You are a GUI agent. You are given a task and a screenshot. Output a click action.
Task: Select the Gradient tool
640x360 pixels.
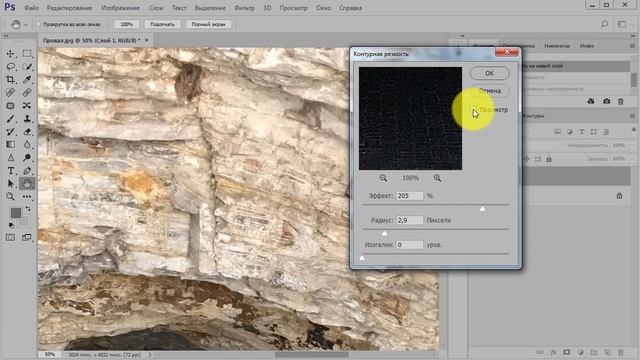pyautogui.click(x=11, y=144)
